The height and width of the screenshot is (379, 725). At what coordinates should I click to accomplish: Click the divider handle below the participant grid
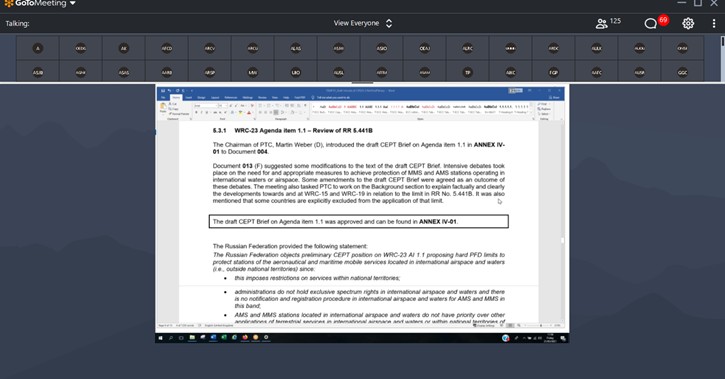coord(362,83)
